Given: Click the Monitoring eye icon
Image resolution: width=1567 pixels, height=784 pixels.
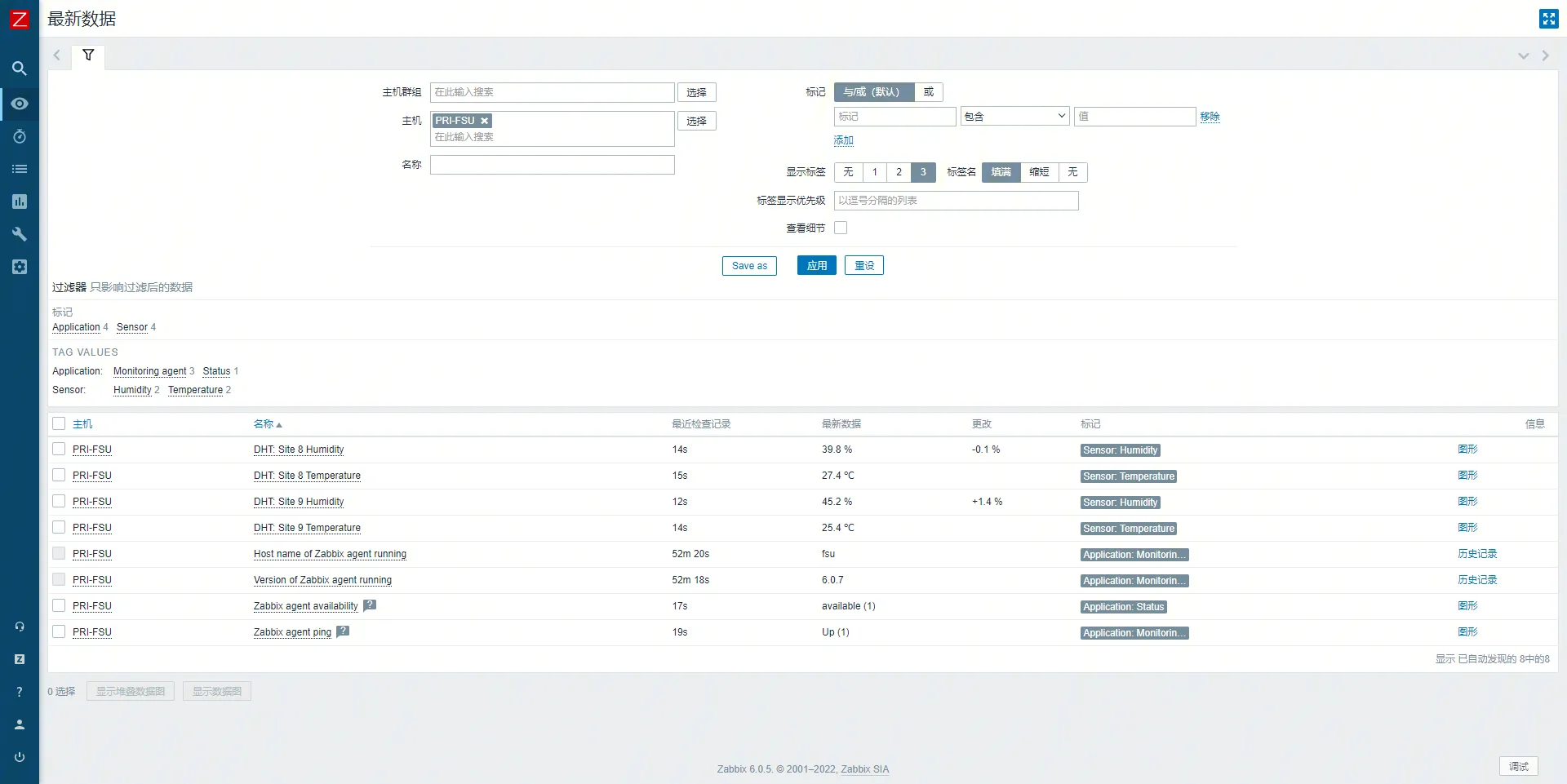Looking at the screenshot, I should point(20,104).
